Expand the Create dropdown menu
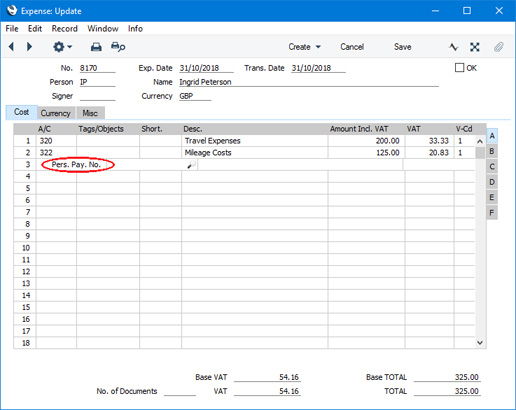This screenshot has height=410, width=516. 305,47
